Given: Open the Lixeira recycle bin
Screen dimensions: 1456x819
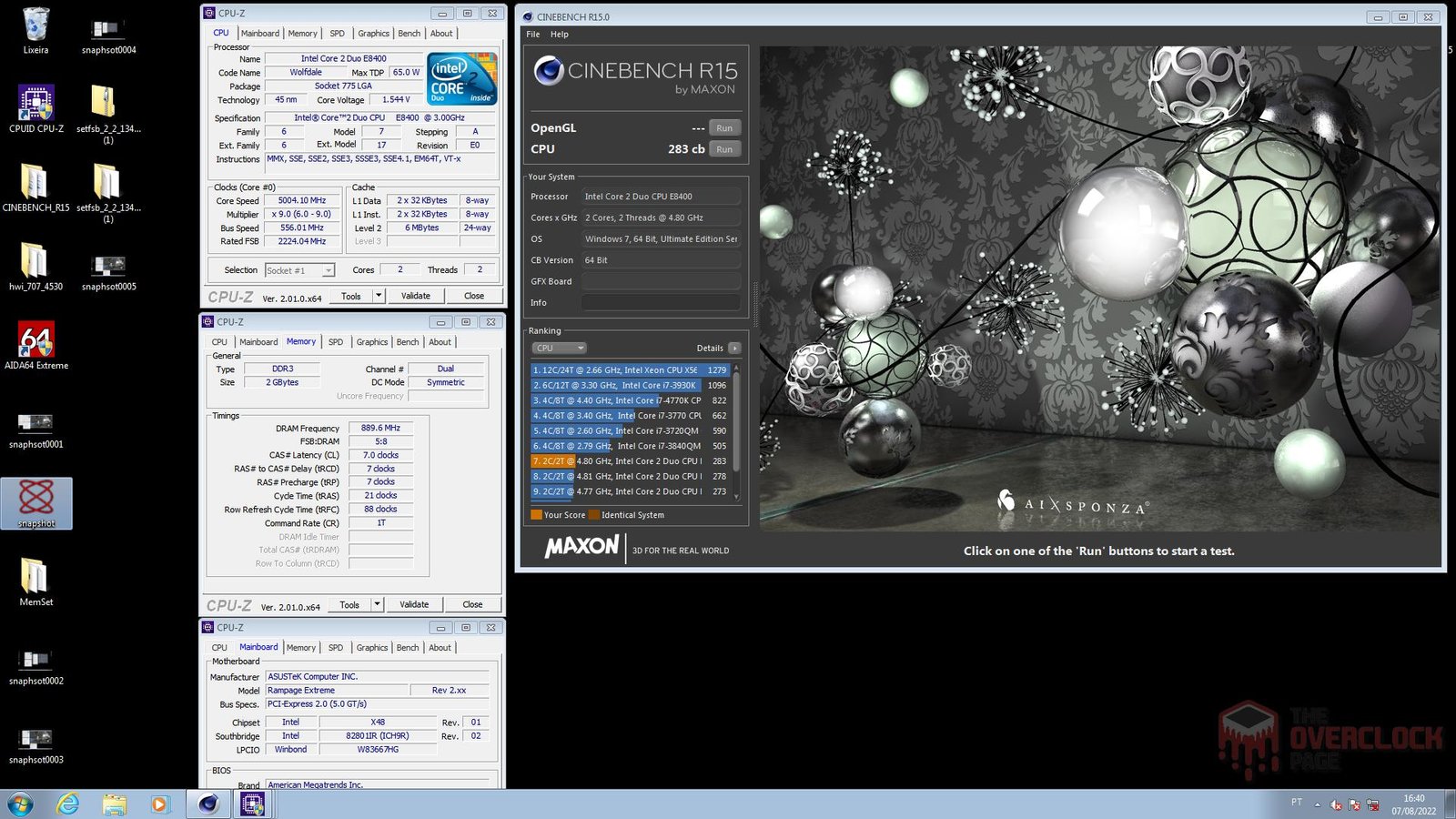Looking at the screenshot, I should tap(35, 25).
